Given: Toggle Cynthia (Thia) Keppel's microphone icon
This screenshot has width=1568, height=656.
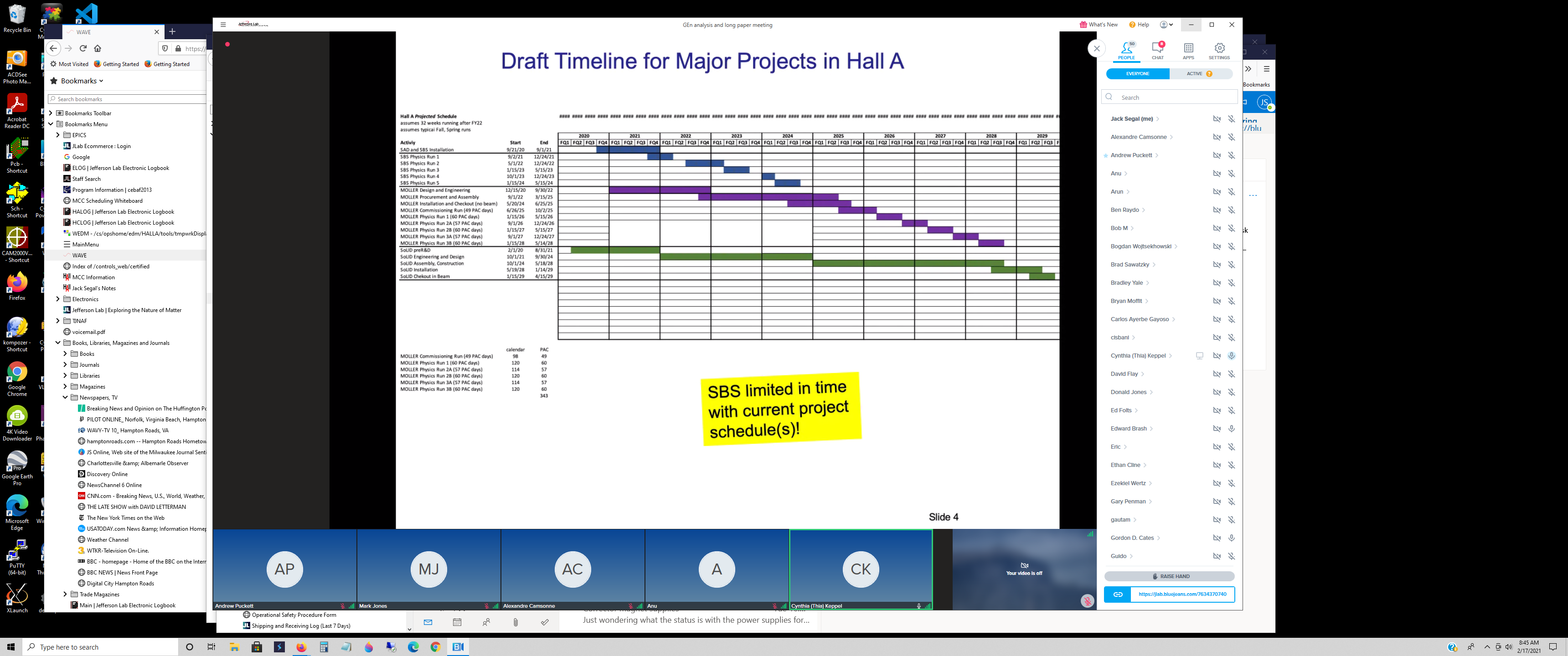Looking at the screenshot, I should coord(1231,356).
